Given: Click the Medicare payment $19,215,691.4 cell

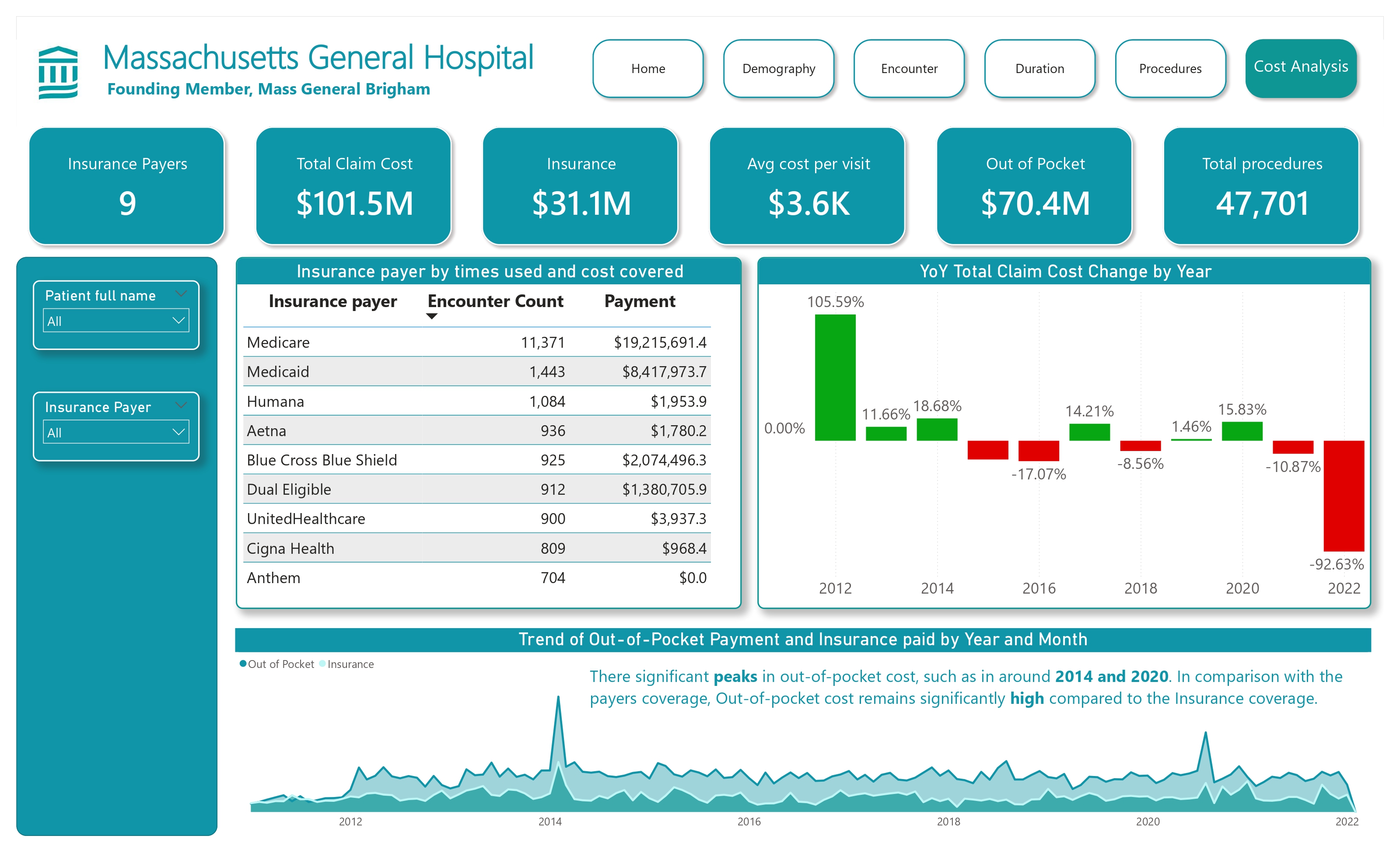Looking at the screenshot, I should coord(660,343).
